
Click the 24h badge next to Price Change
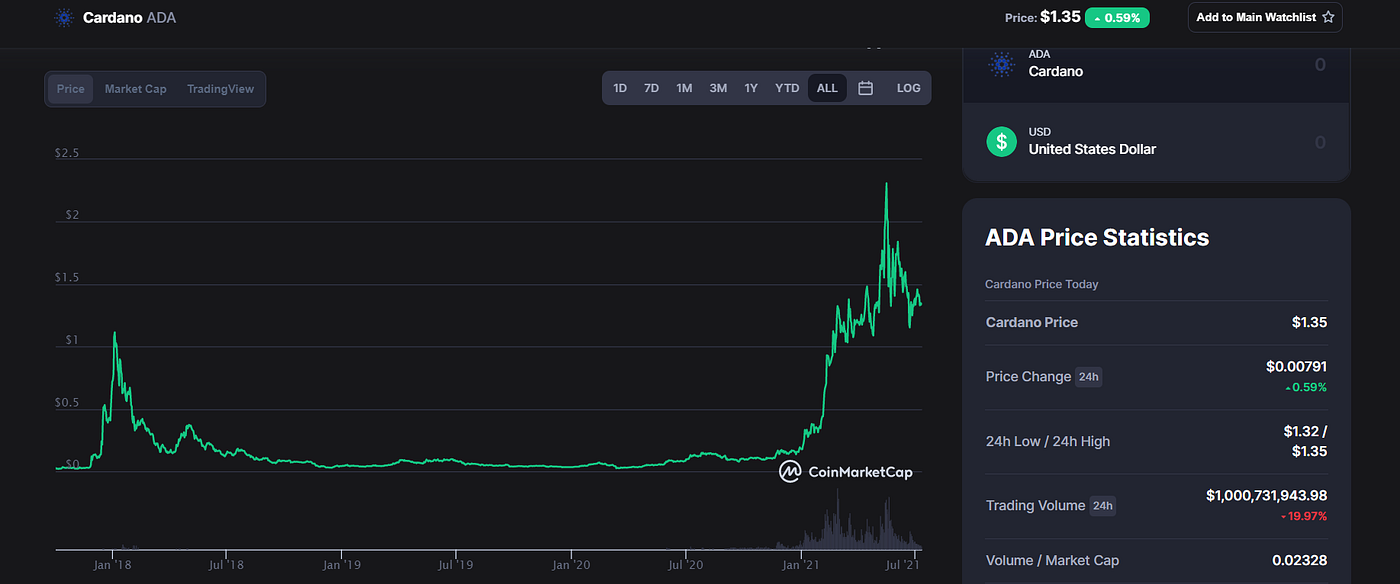coord(1088,377)
